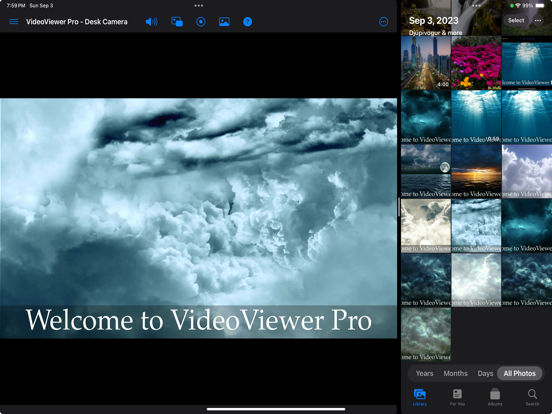Viewport: 552px width, 414px height.
Task: Open the image snapshot icon in toolbar
Action: [x=224, y=22]
